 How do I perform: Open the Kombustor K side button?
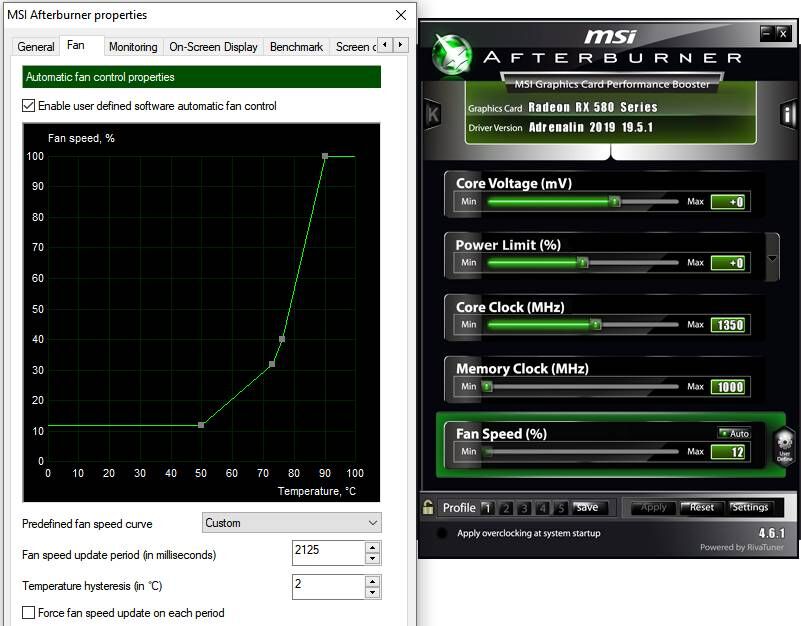click(433, 114)
